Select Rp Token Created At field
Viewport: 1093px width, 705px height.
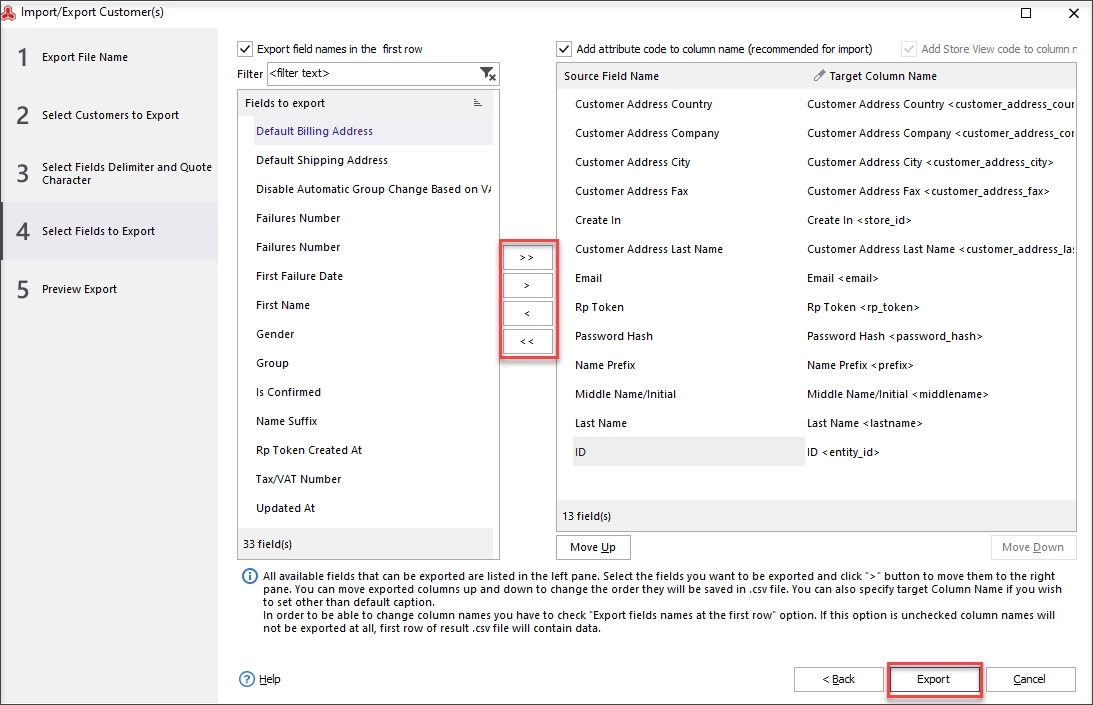point(373,450)
